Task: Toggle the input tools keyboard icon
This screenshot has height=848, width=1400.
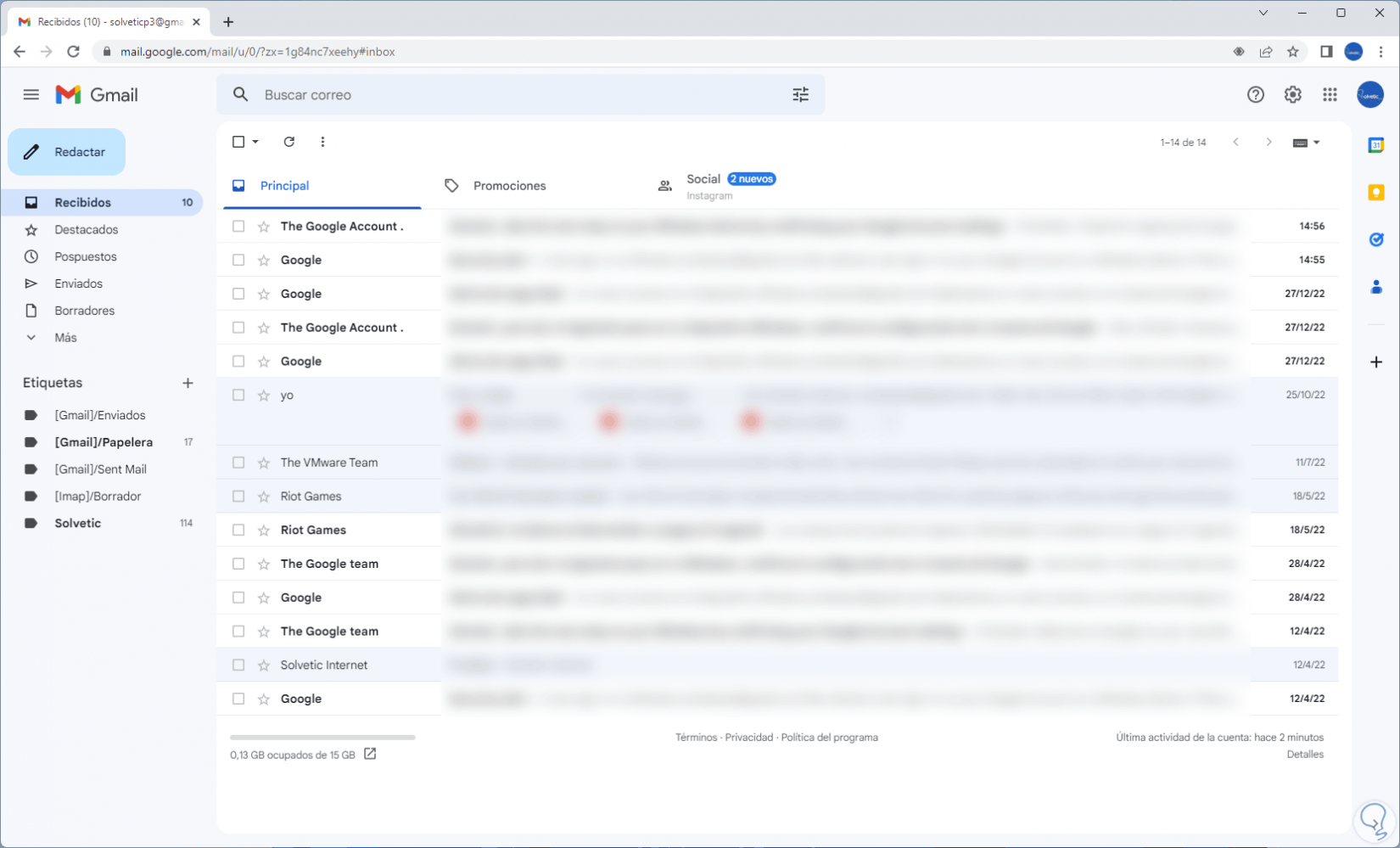Action: coord(1300,143)
